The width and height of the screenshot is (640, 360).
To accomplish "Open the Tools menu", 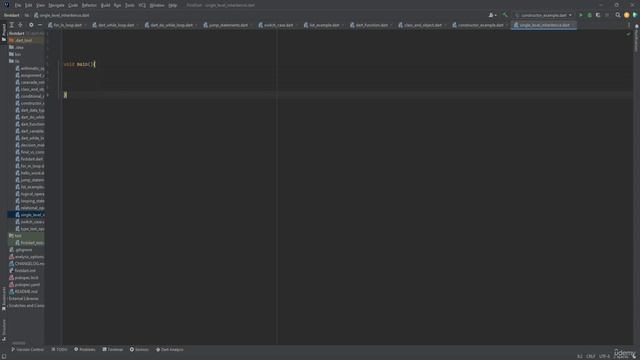I will coord(130,5).
